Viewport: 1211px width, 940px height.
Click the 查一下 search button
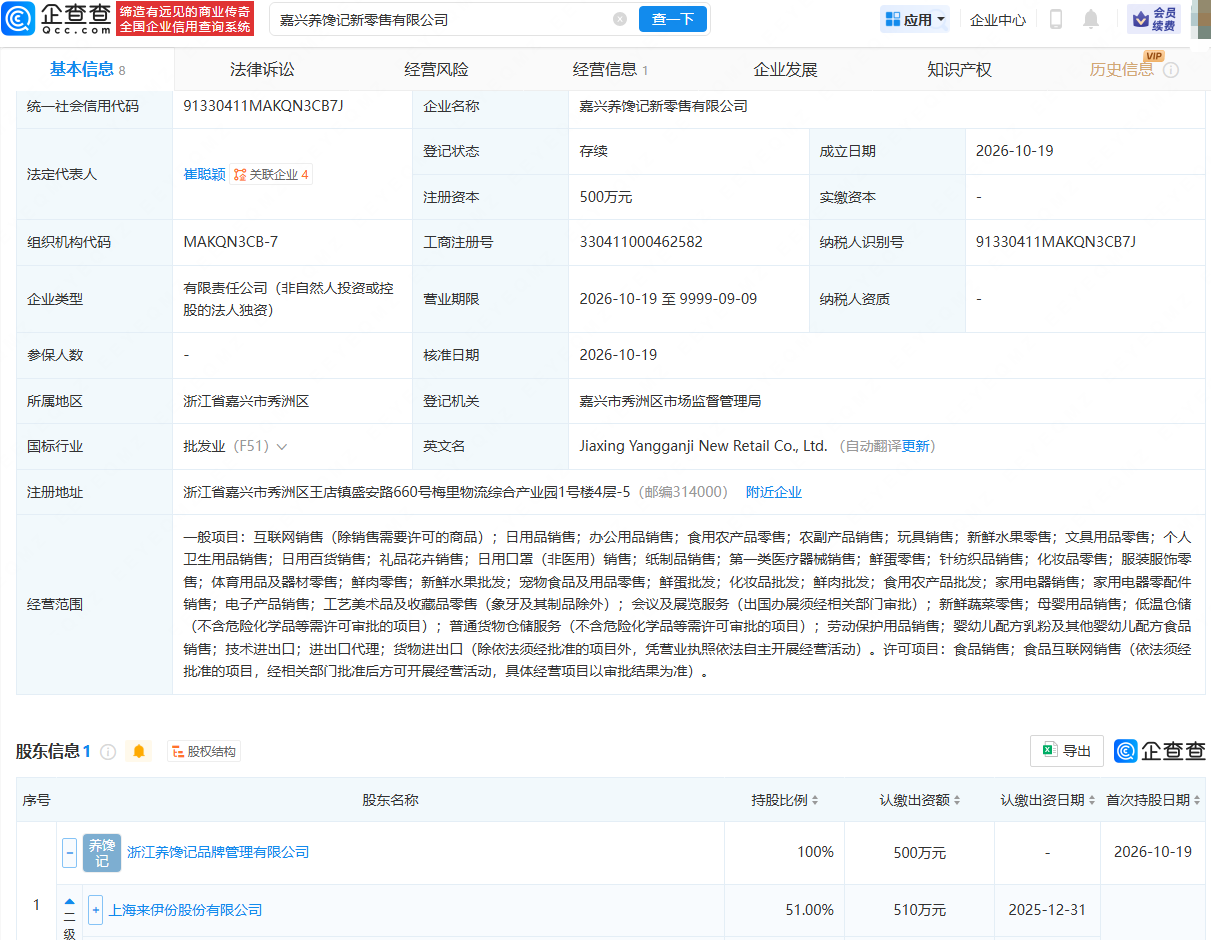(673, 19)
